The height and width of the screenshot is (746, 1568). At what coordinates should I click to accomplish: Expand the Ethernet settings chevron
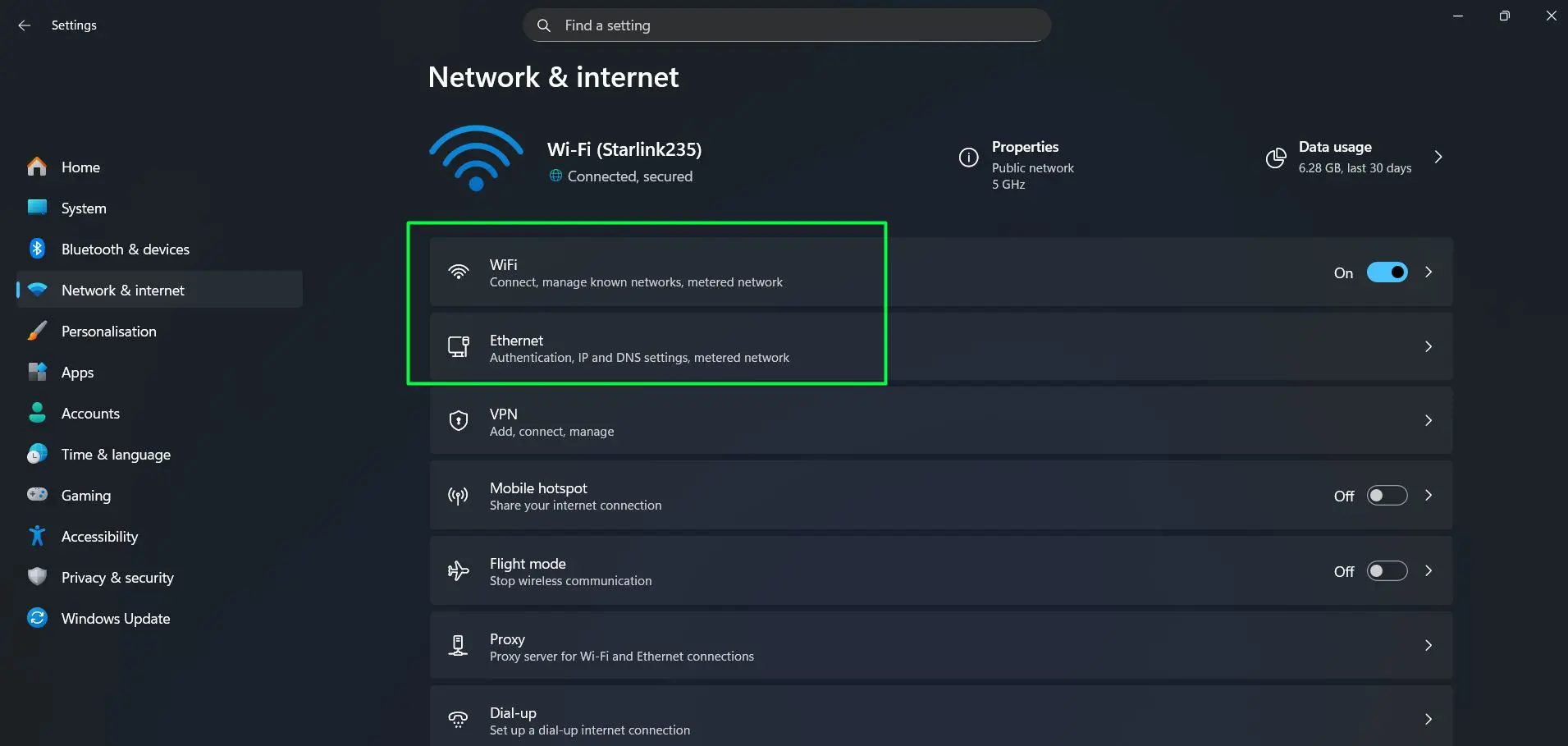click(x=1429, y=346)
